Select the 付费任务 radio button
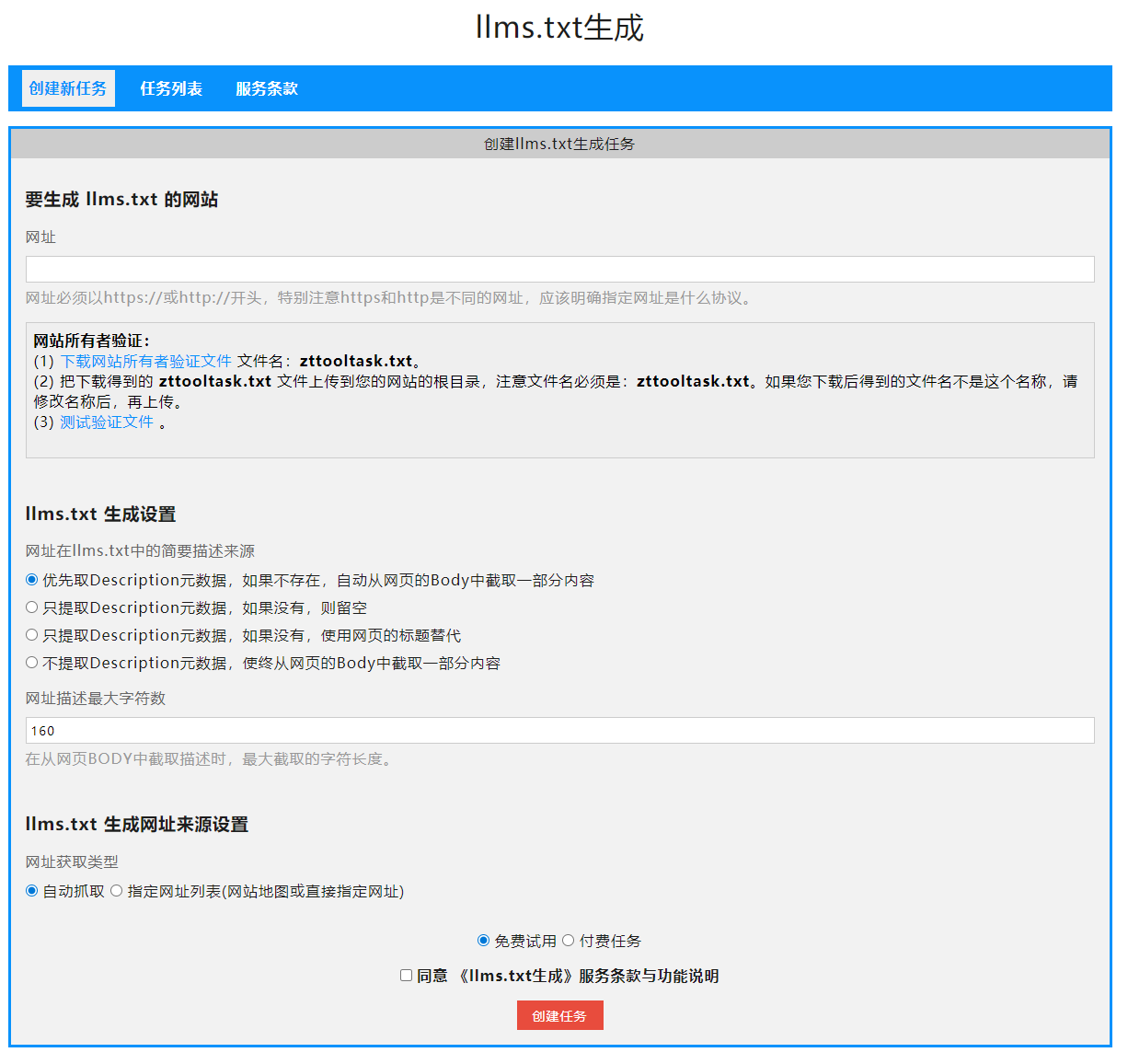Viewport: 1128px width, 1064px height. pyautogui.click(x=568, y=941)
